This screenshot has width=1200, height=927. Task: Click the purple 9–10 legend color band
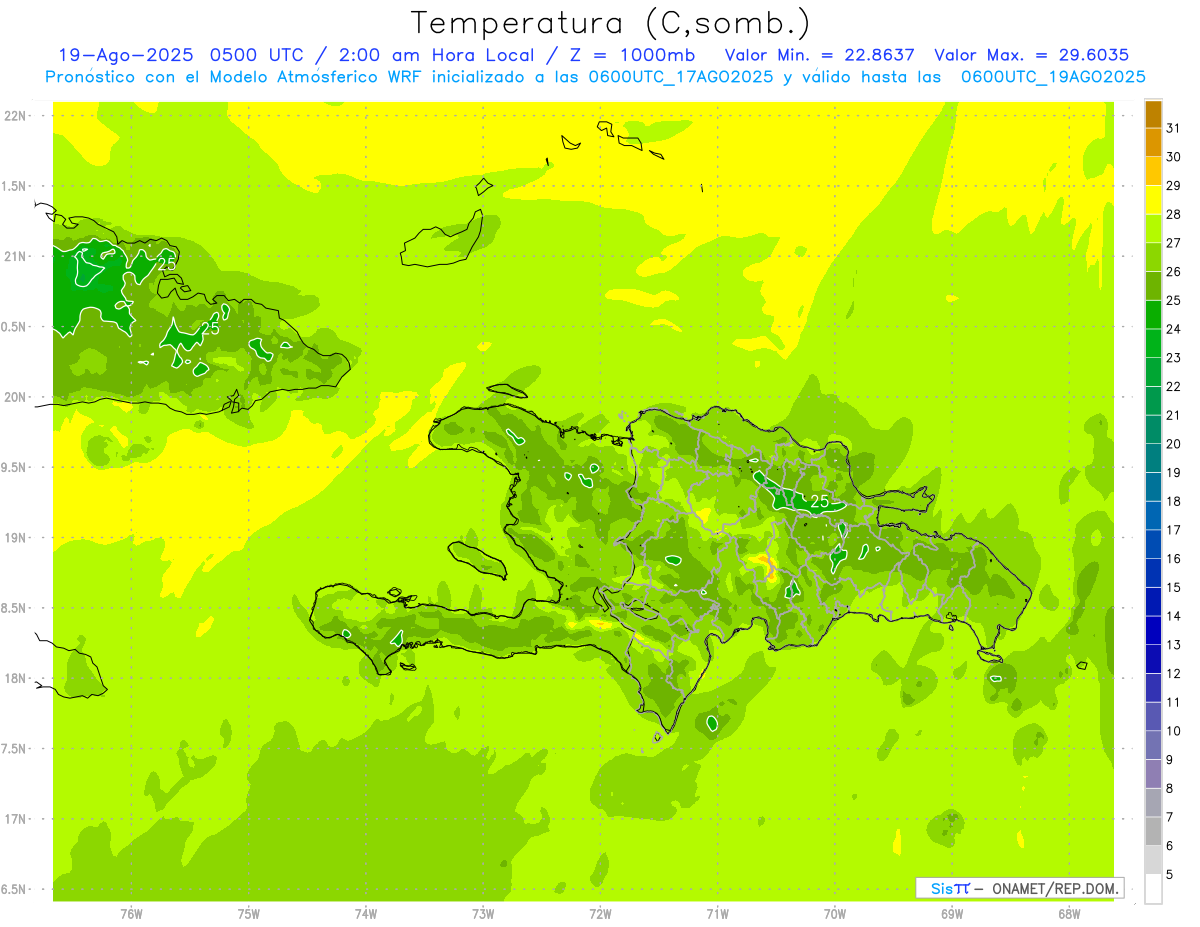[1153, 746]
